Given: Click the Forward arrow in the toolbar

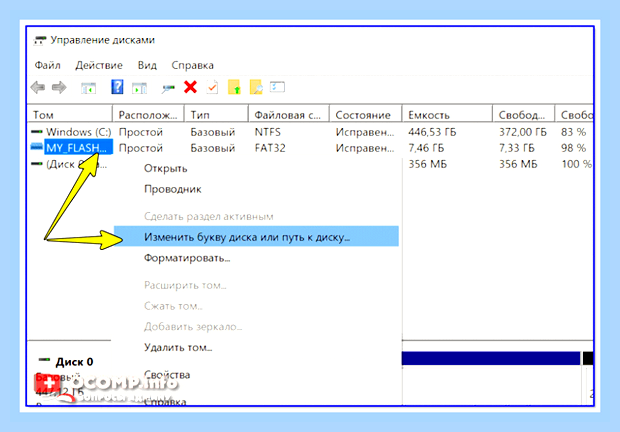Looking at the screenshot, I should (59, 87).
